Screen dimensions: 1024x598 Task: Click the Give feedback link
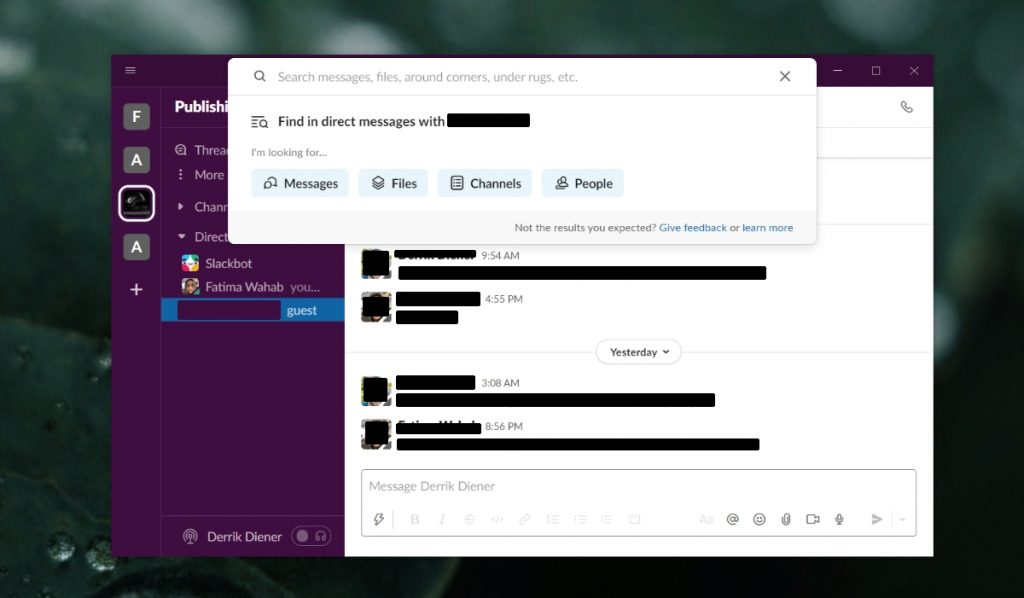click(x=693, y=228)
